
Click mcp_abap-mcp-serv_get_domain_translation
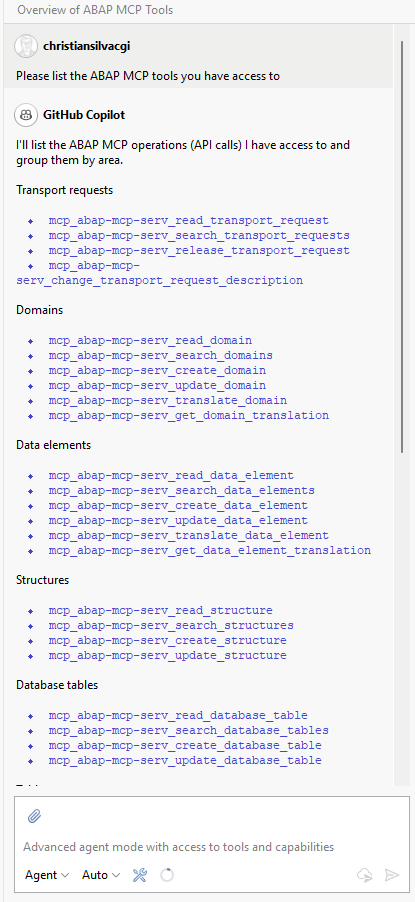[189, 415]
